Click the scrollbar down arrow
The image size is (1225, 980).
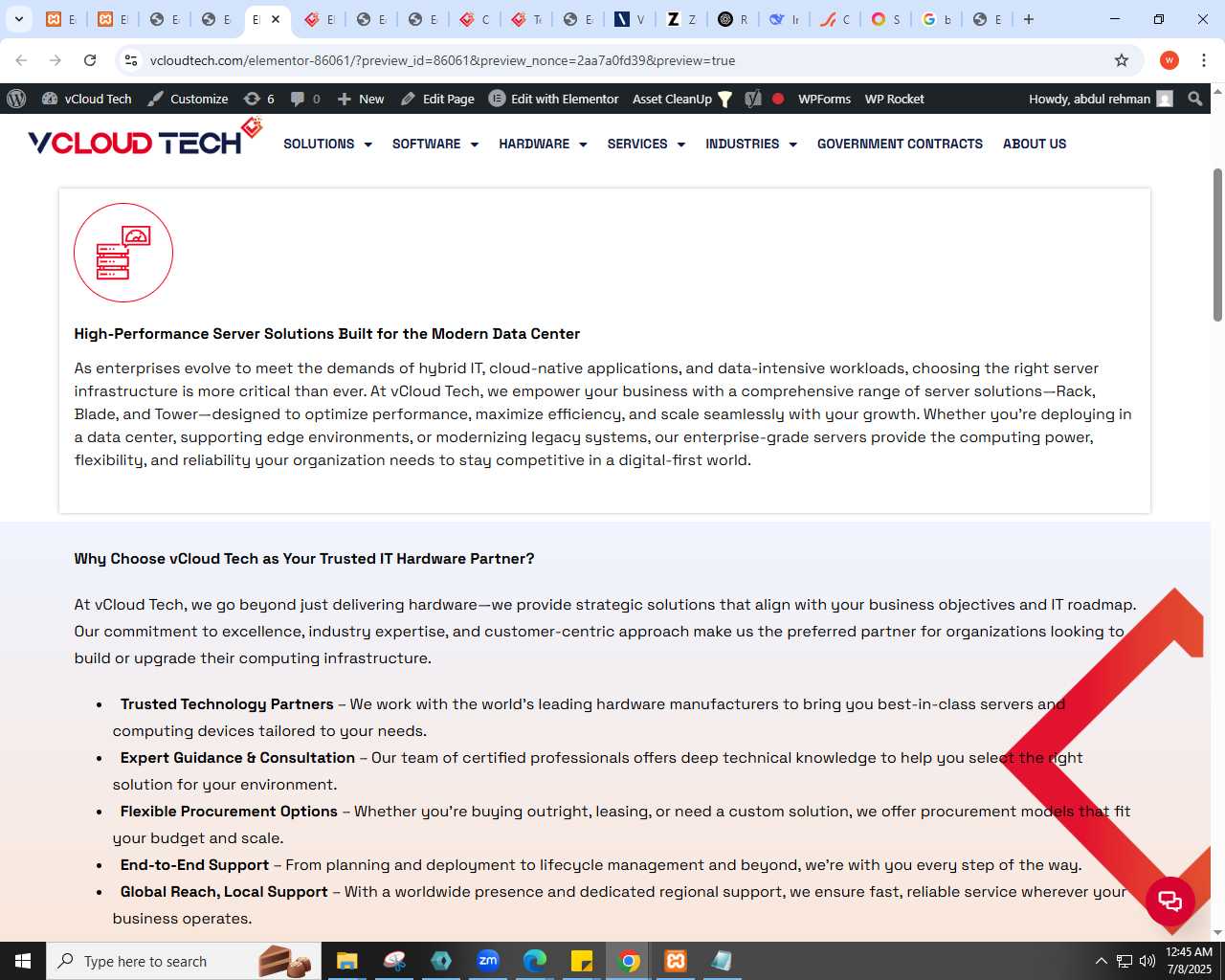1217,932
